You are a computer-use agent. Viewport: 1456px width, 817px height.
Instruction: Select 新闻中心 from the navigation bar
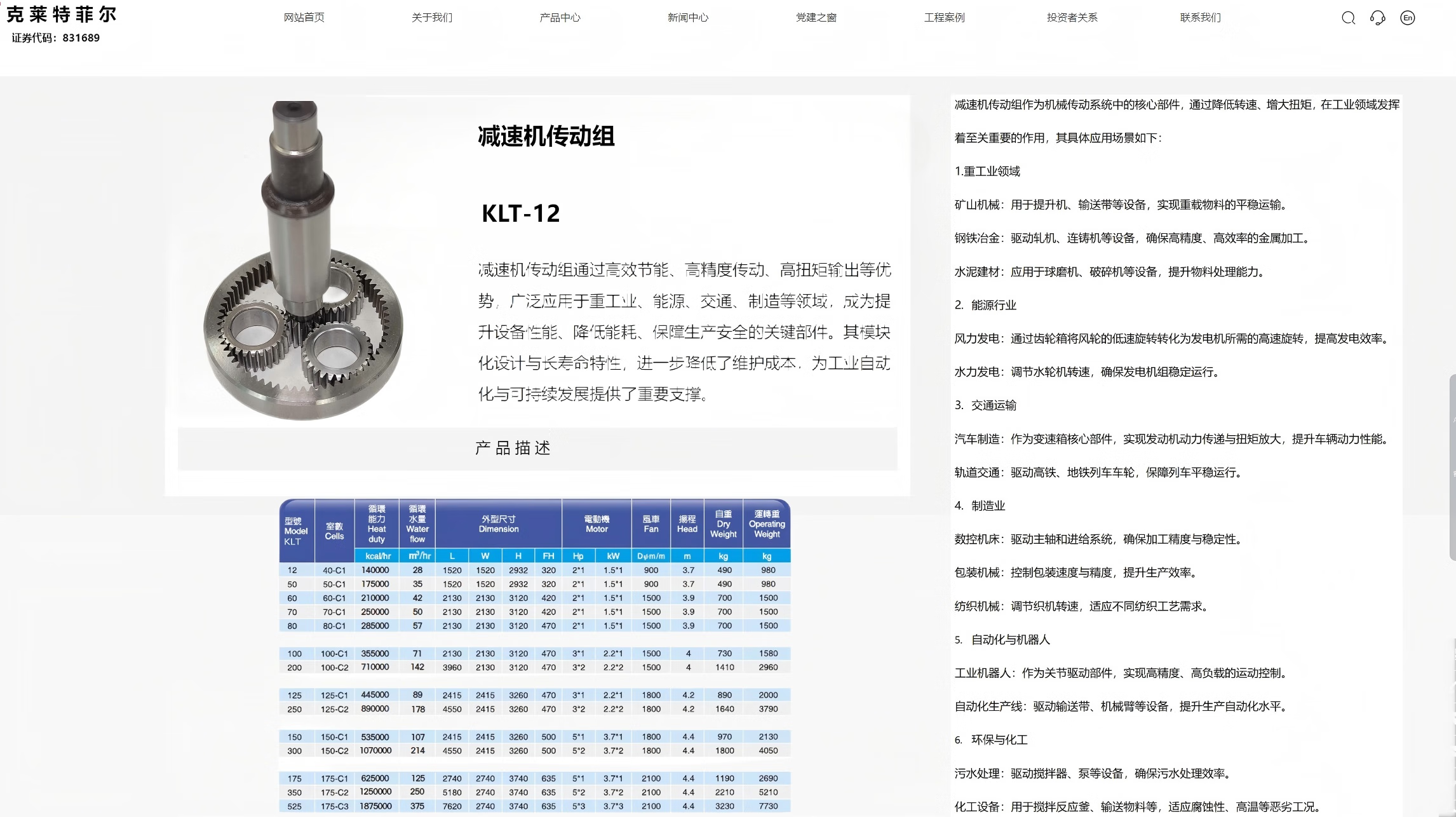click(688, 18)
